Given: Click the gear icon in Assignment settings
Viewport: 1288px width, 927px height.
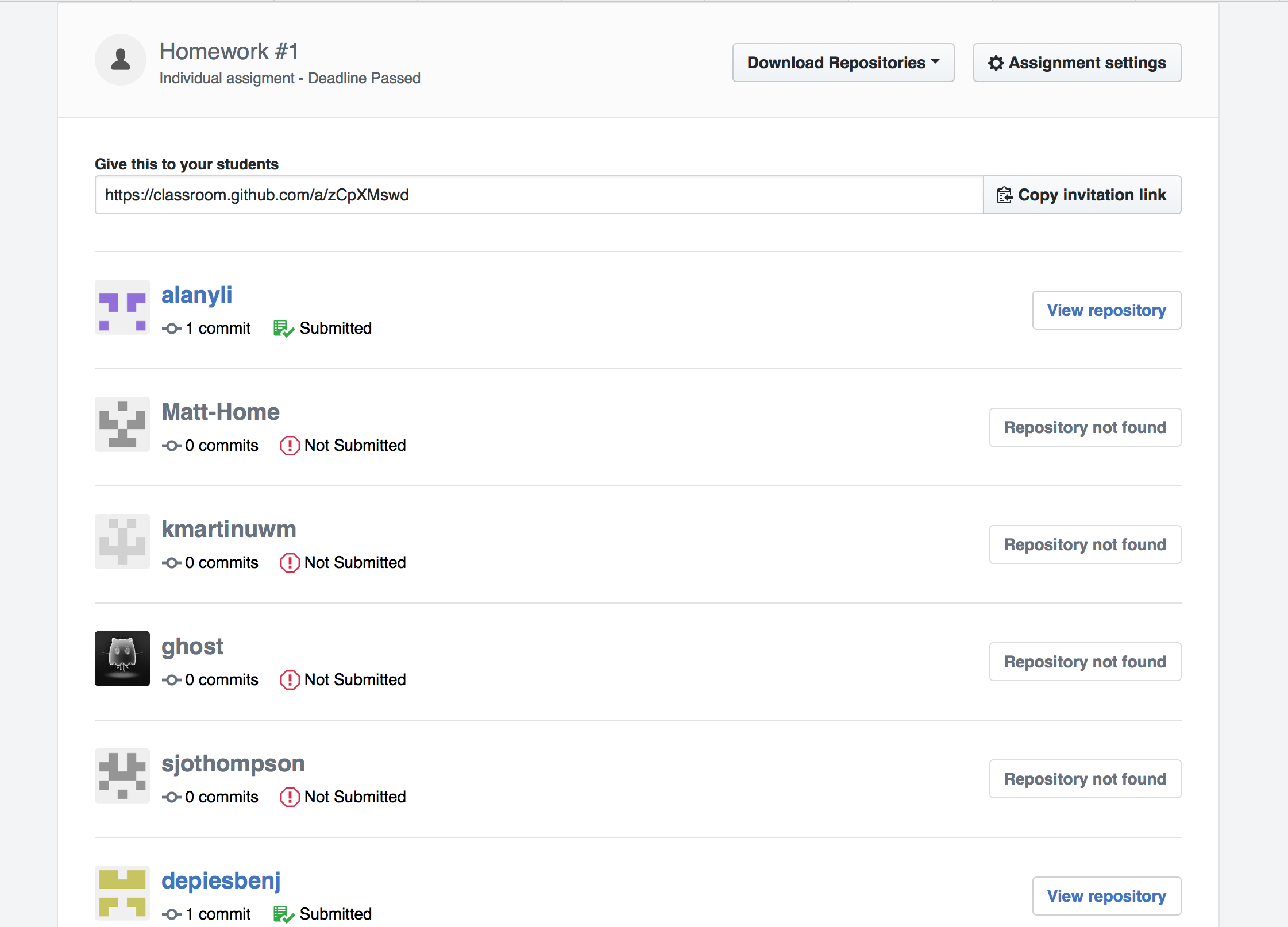Looking at the screenshot, I should pos(997,63).
